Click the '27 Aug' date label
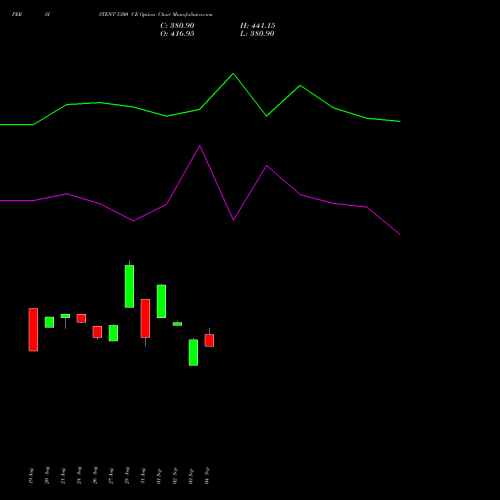This screenshot has height=500, width=500. [x=111, y=476]
